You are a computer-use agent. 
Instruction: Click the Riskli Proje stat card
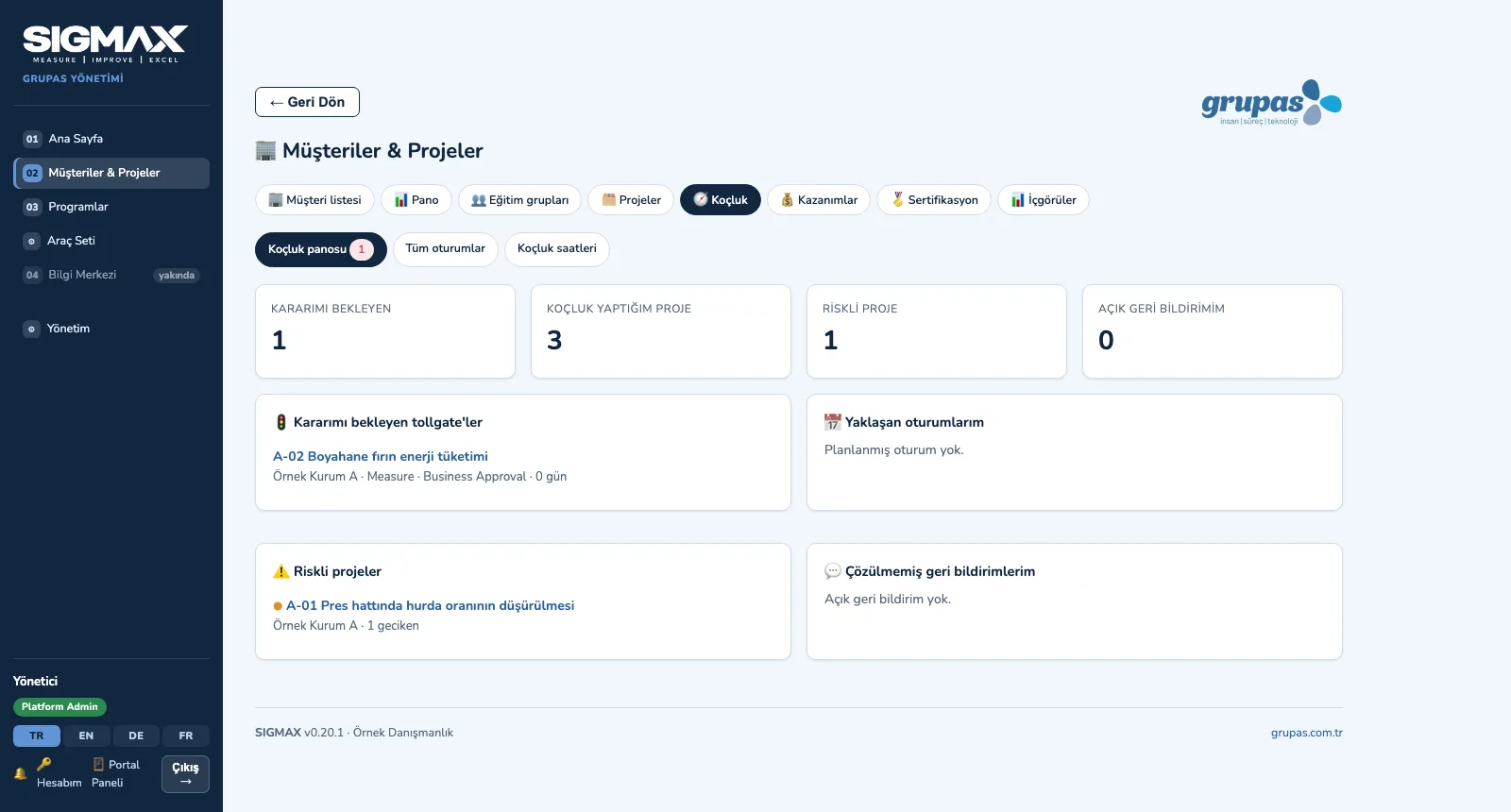tap(937, 331)
